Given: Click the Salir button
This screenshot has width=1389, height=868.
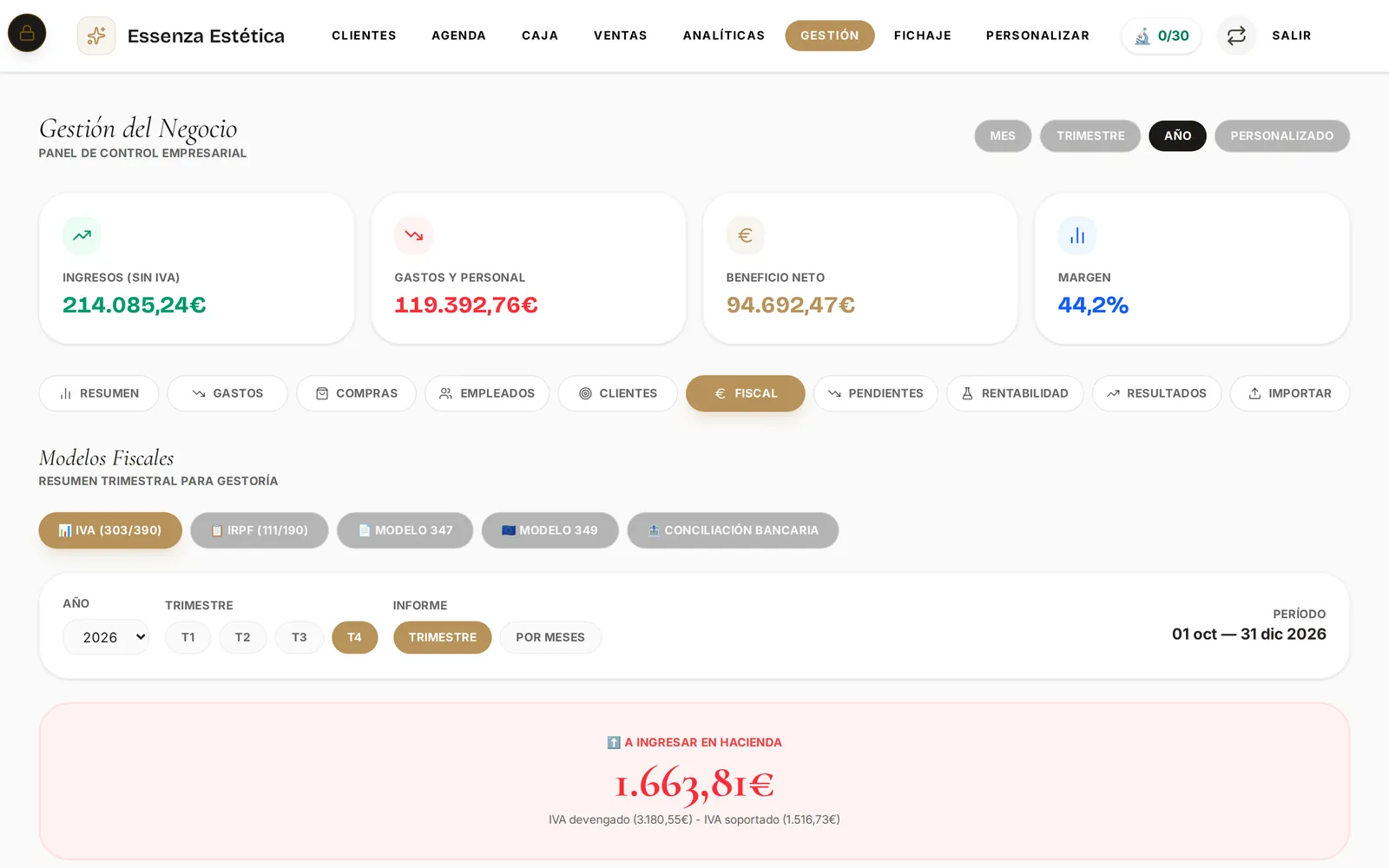Looking at the screenshot, I should pyautogui.click(x=1292, y=36).
